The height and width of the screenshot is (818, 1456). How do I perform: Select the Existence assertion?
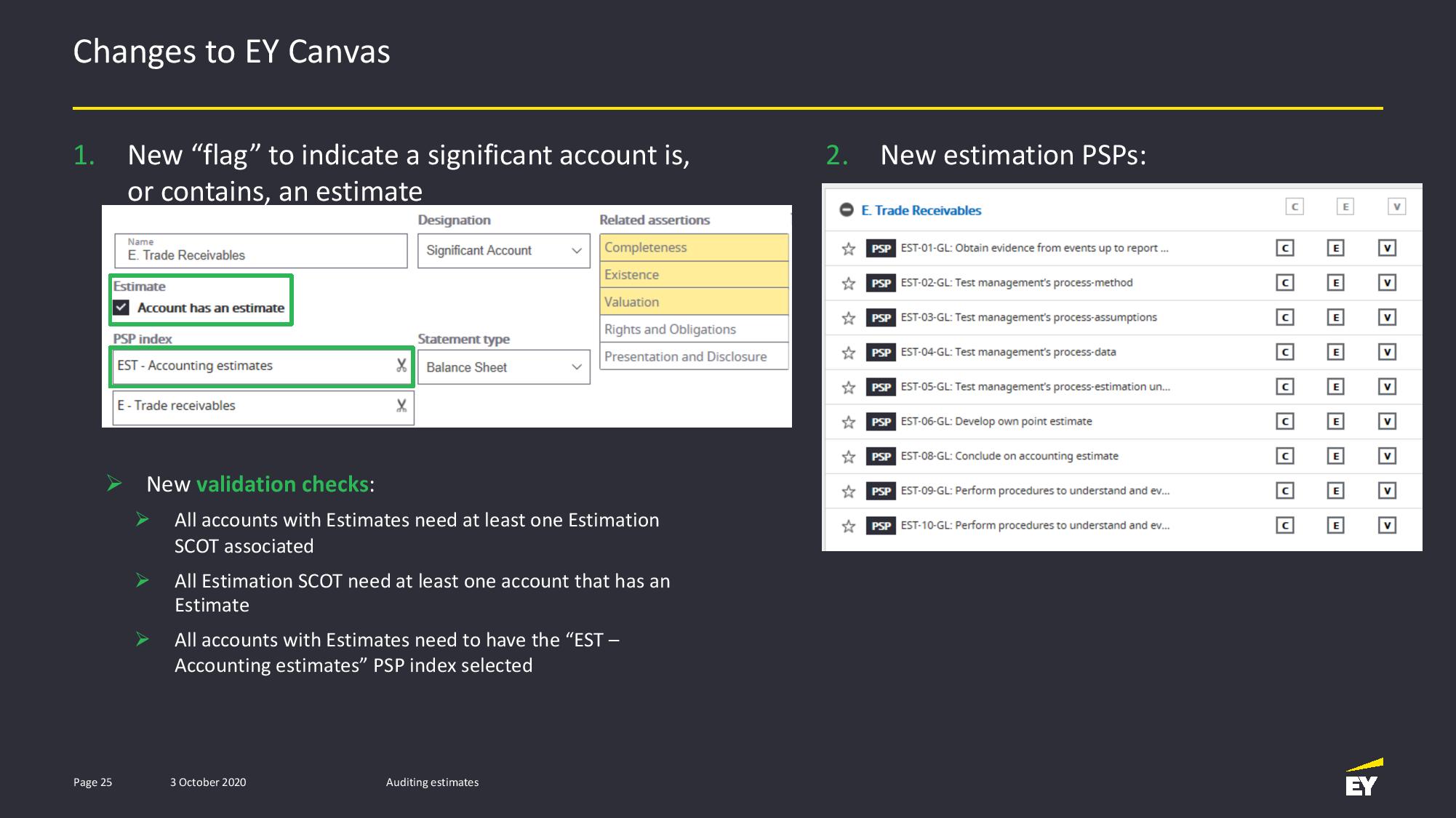coord(694,275)
